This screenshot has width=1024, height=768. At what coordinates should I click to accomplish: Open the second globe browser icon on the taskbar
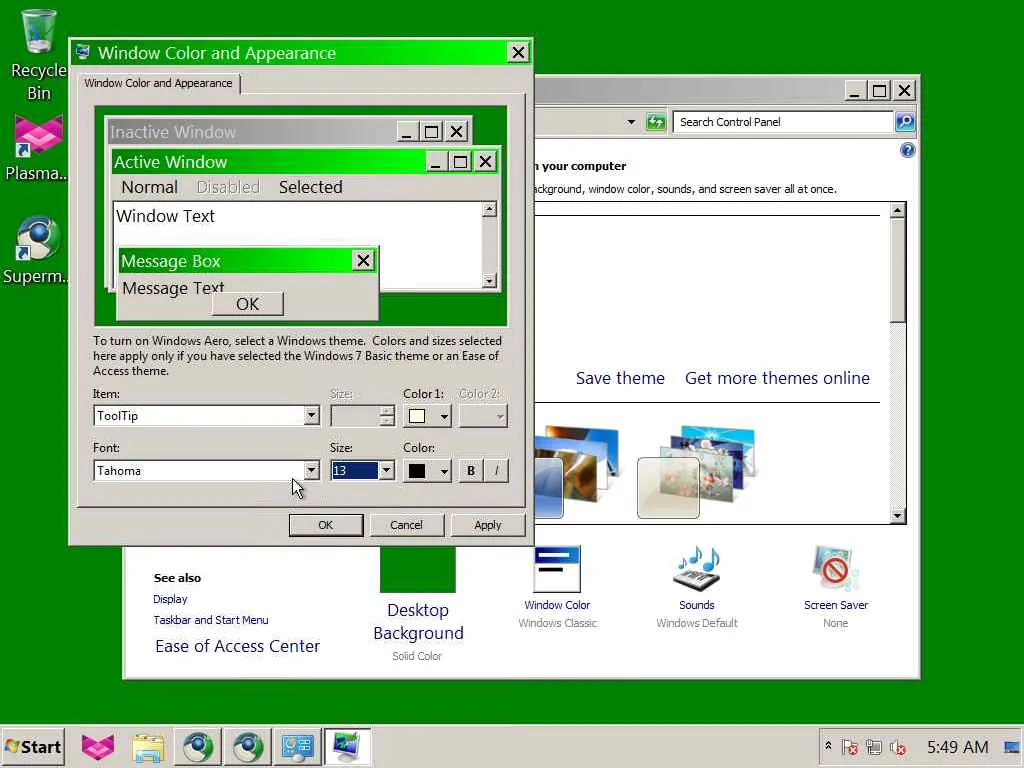(248, 747)
